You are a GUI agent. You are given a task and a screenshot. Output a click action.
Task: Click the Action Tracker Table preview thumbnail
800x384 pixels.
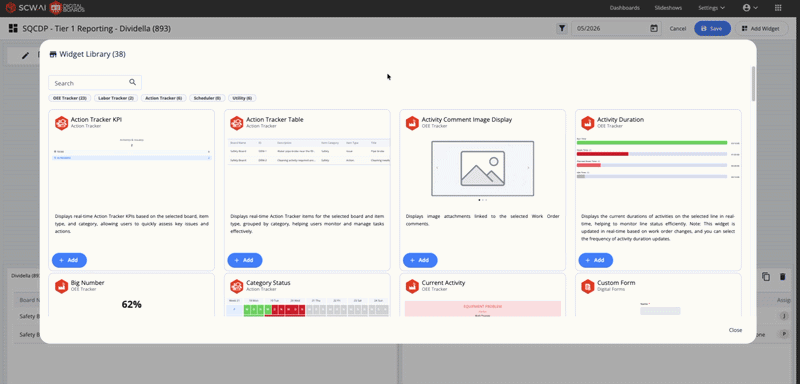[308, 151]
